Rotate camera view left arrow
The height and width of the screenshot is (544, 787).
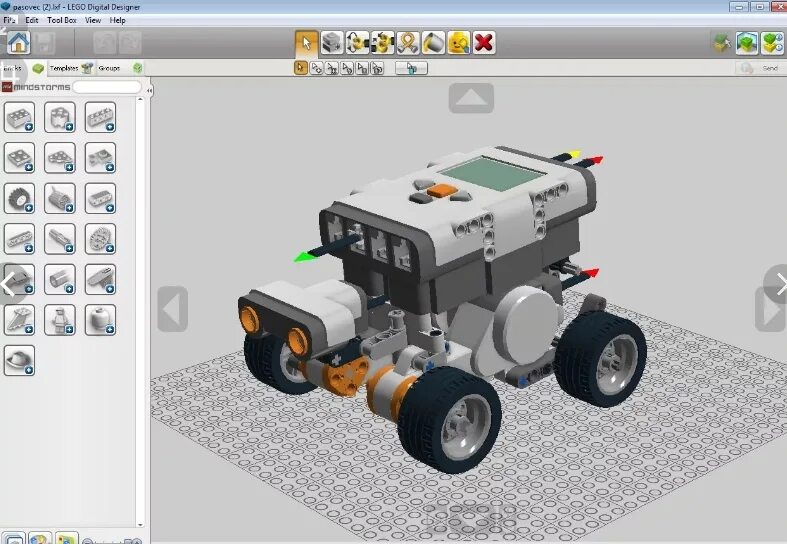pos(173,309)
